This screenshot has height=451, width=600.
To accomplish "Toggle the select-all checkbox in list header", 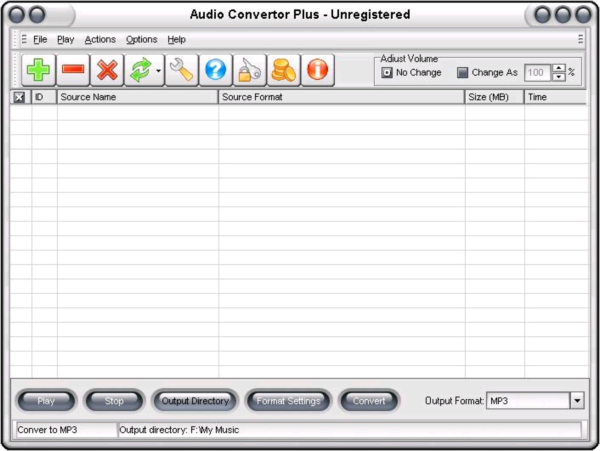I will pos(19,97).
